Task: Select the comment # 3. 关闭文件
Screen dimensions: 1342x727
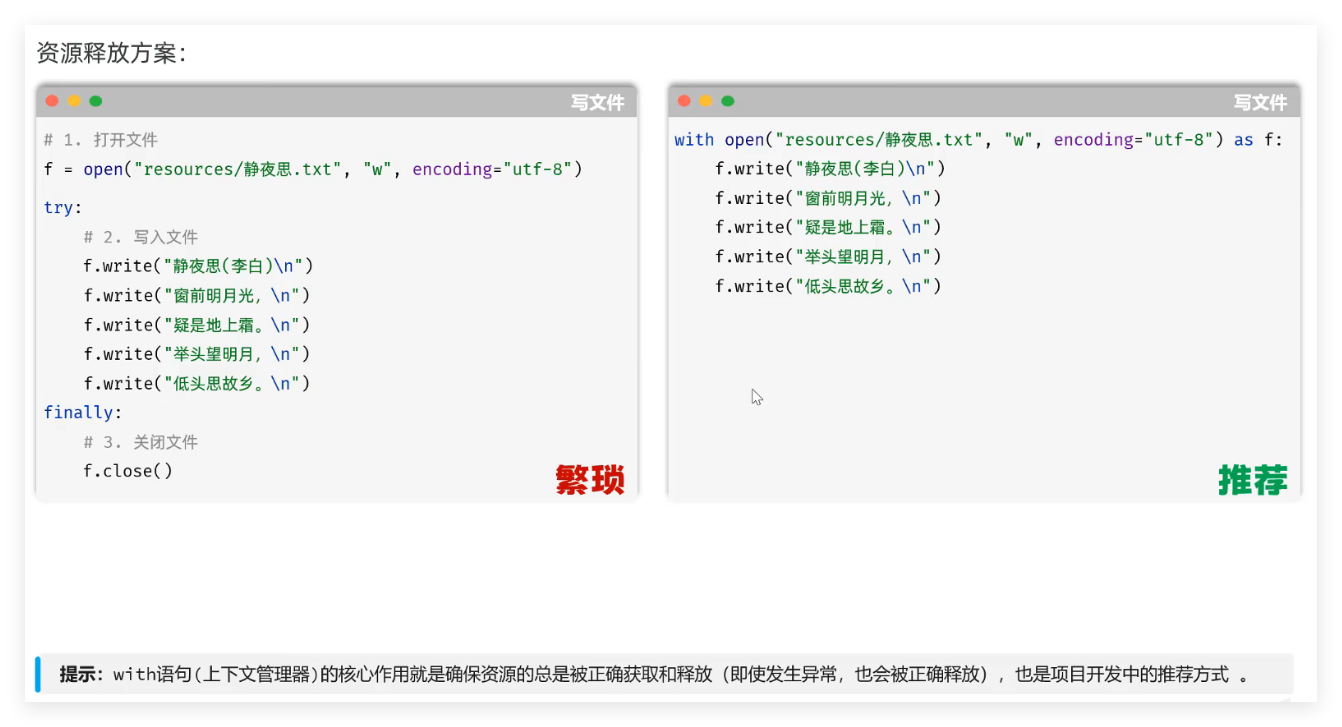Action: 141,442
